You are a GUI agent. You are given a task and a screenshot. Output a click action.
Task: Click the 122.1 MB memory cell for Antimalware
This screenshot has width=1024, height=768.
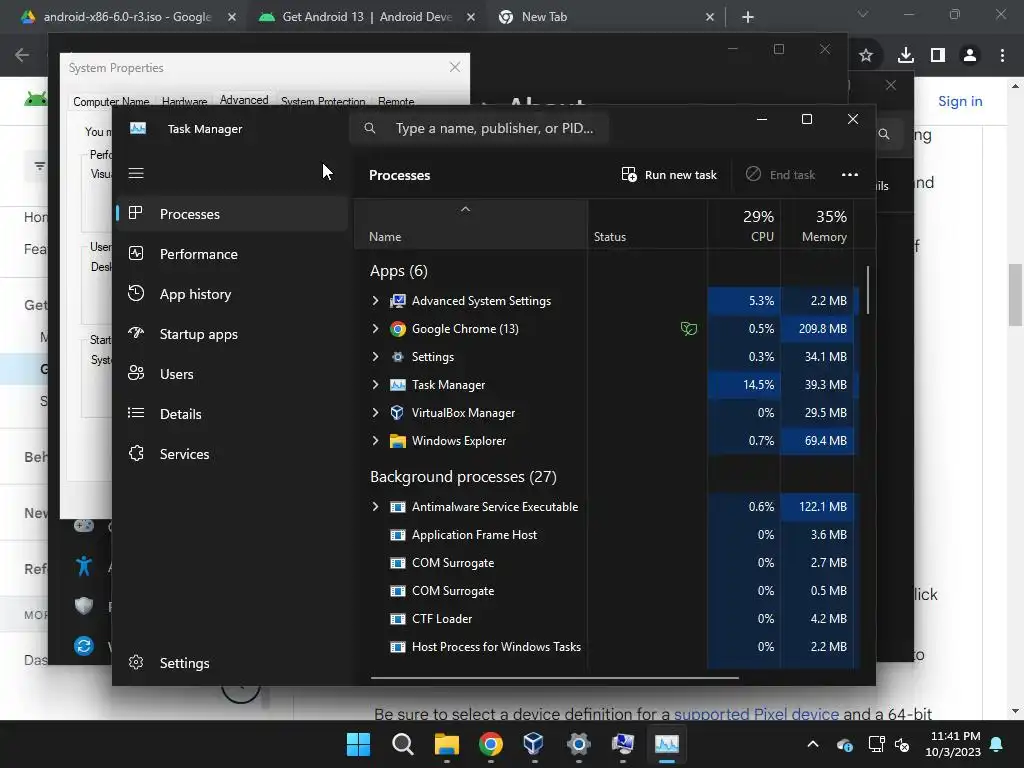pos(817,507)
